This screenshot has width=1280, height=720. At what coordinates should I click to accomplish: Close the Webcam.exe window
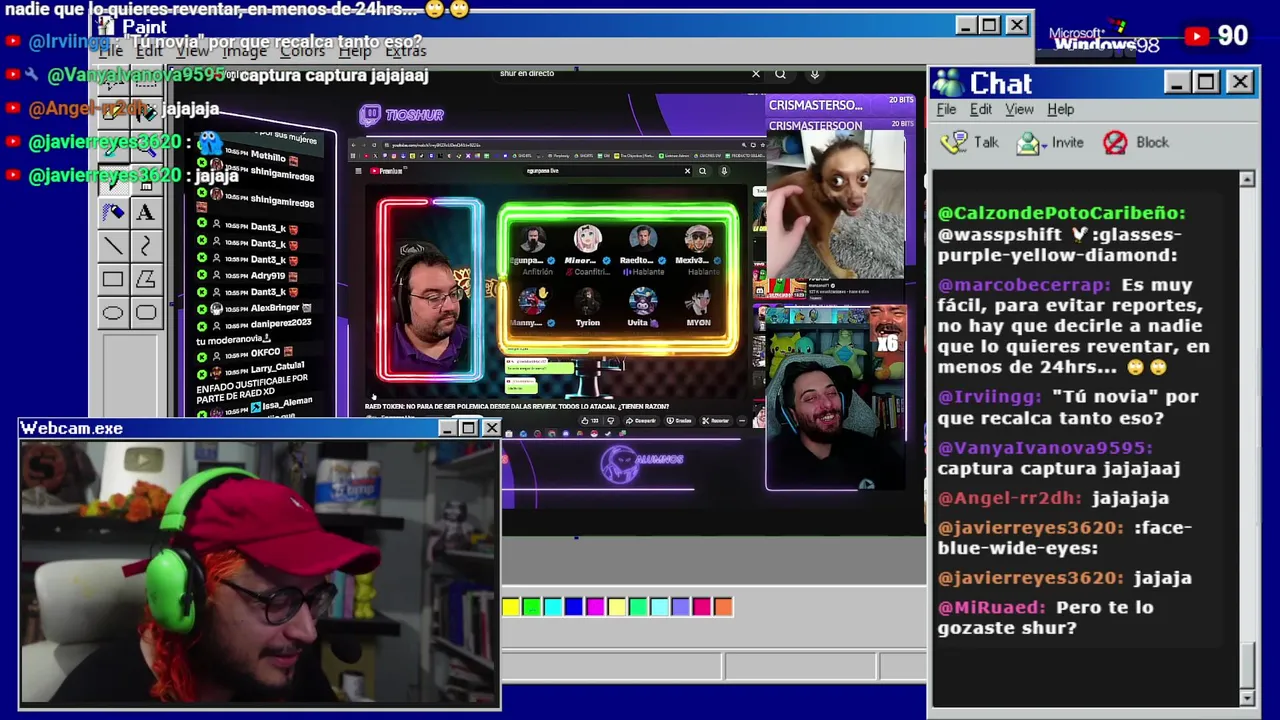click(x=491, y=428)
